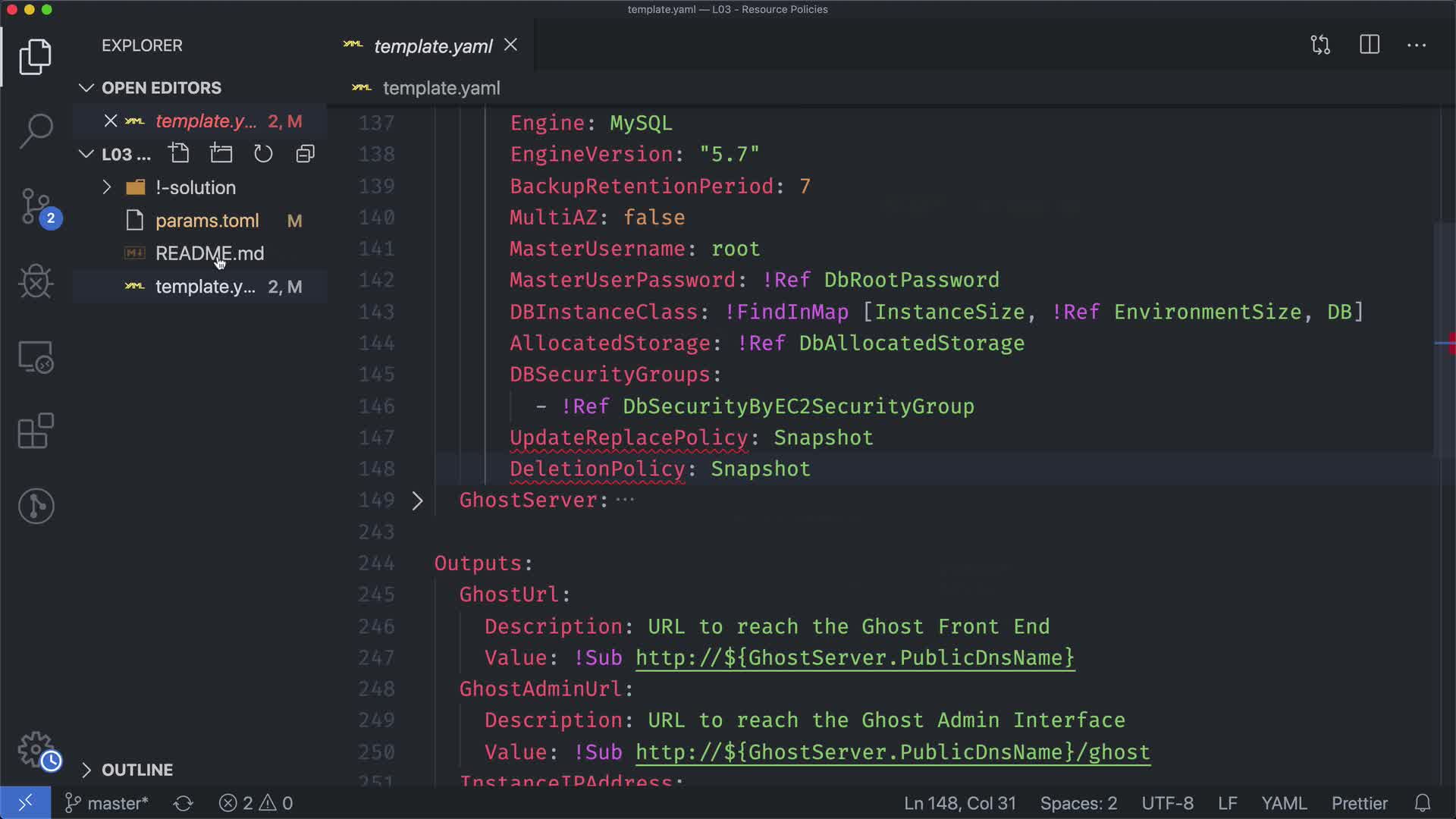
Task: Open Source Control view with 2 changes
Action: pos(36,207)
